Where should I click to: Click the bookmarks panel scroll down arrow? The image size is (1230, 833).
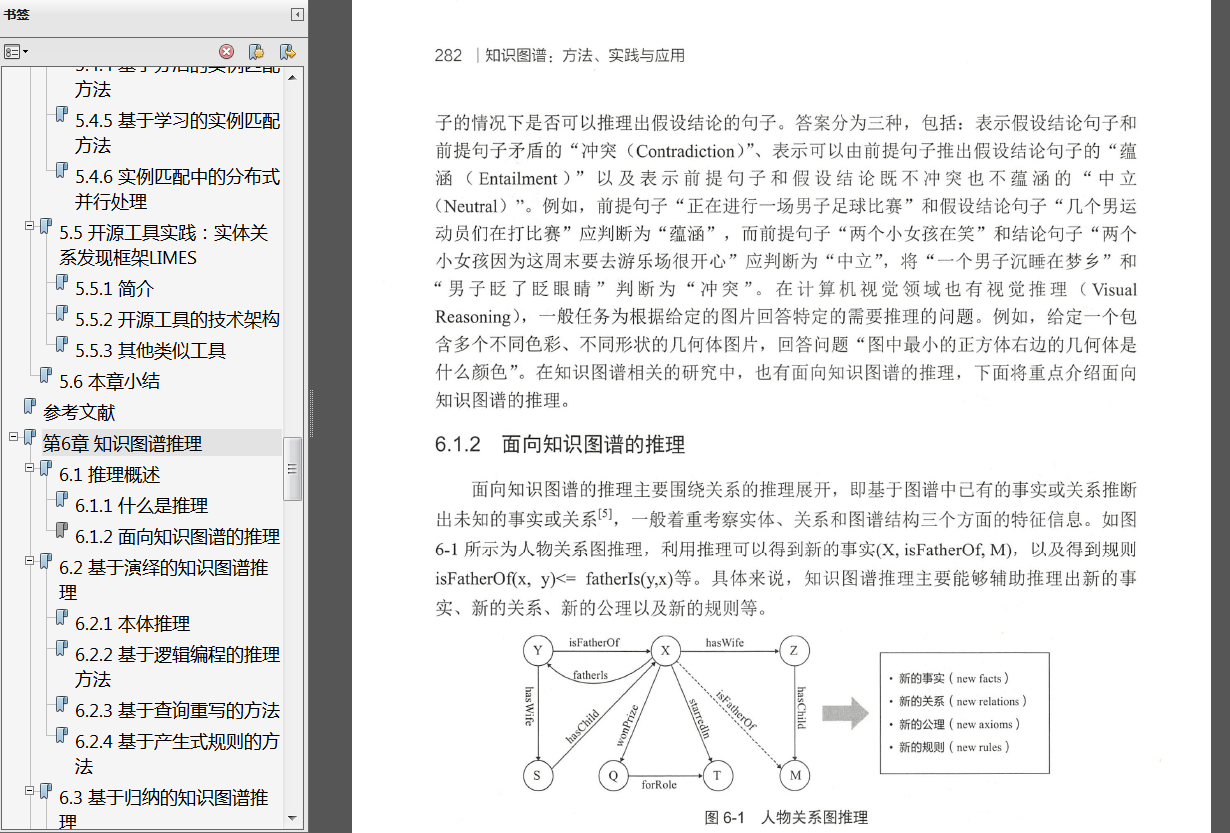[x=293, y=817]
